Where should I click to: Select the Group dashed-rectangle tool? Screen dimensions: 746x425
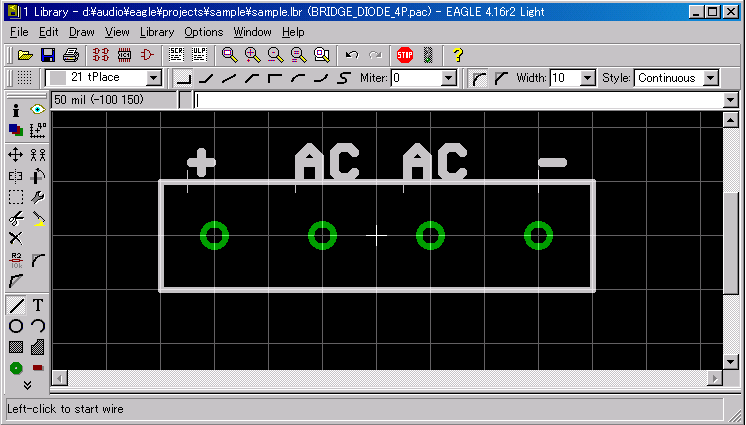coord(16,197)
